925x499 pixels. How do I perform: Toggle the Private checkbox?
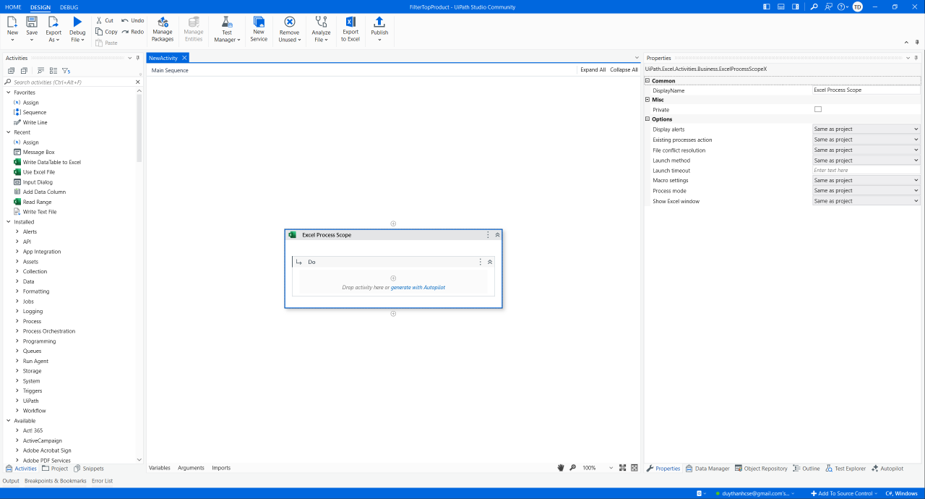[818, 109]
